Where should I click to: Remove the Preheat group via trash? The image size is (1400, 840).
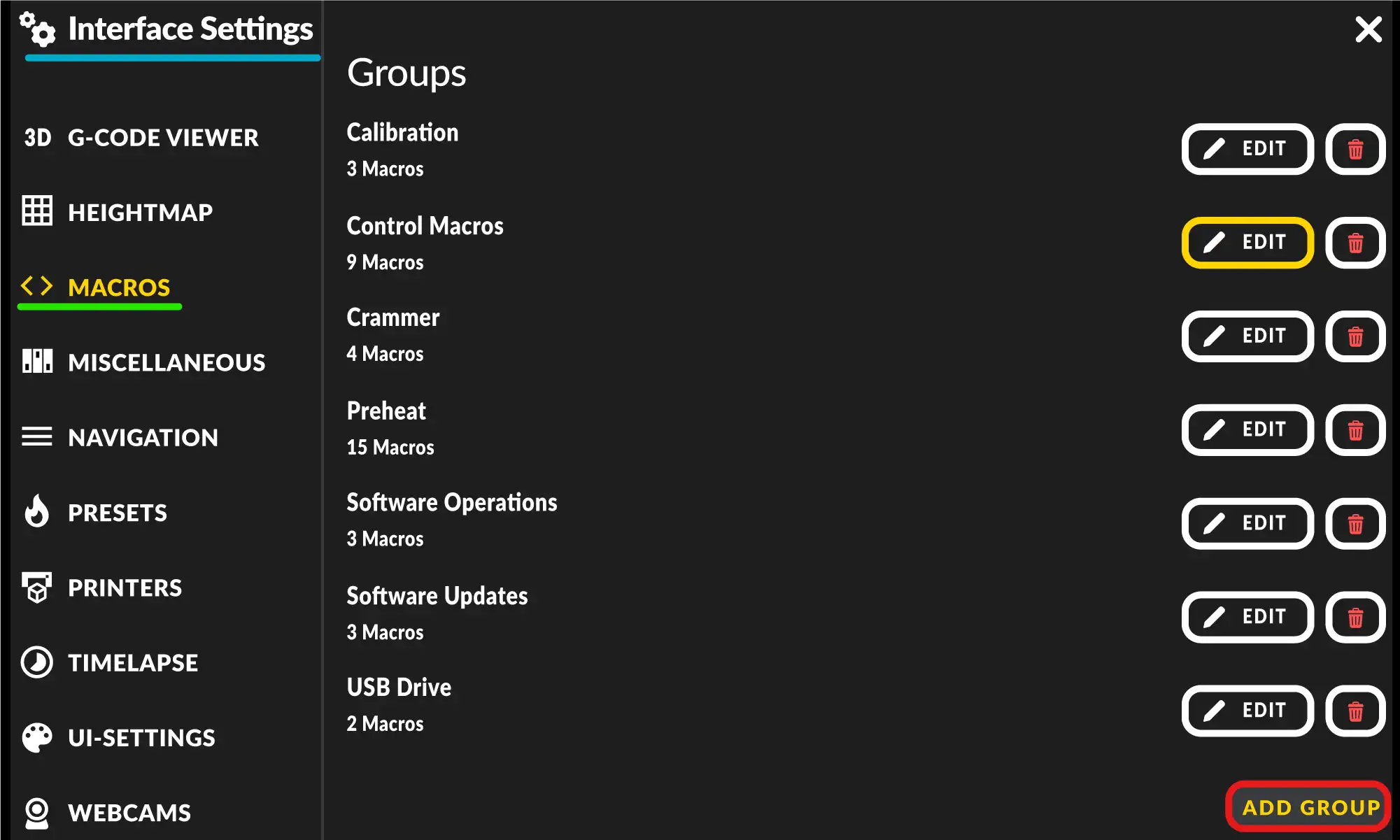tap(1355, 430)
